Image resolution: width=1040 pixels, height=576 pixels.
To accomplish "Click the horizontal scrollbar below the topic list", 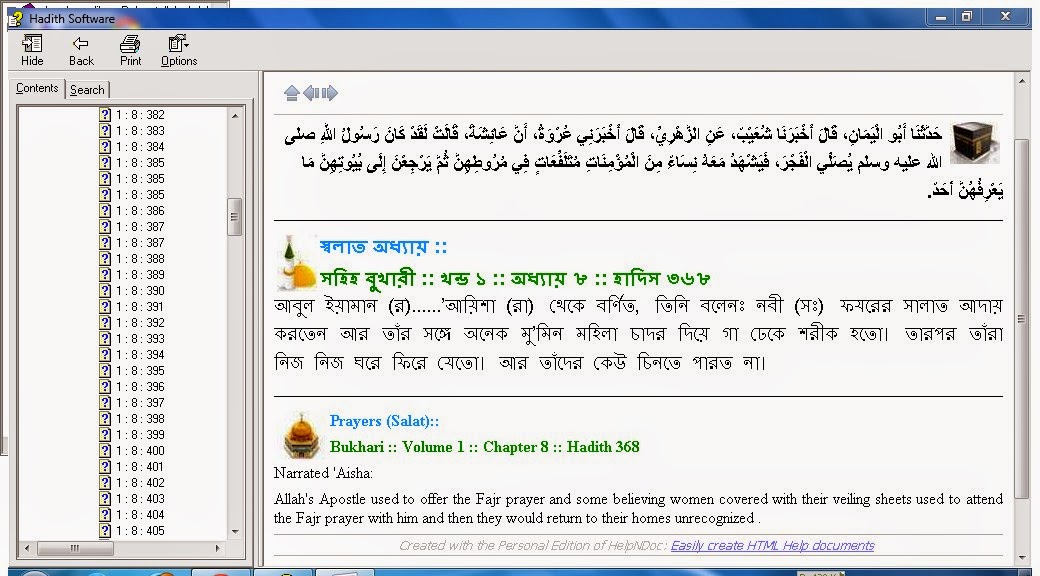I will point(75,547).
